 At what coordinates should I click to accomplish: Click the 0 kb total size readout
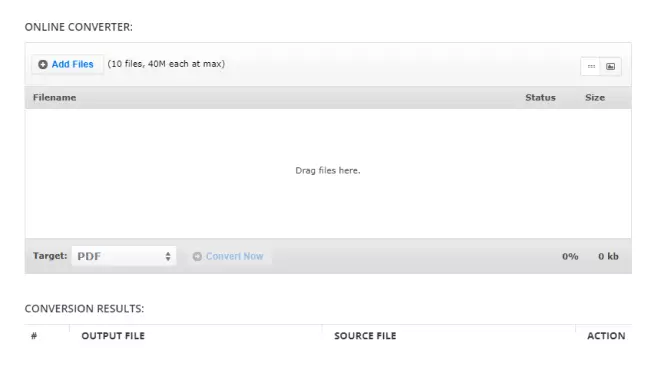[608, 256]
